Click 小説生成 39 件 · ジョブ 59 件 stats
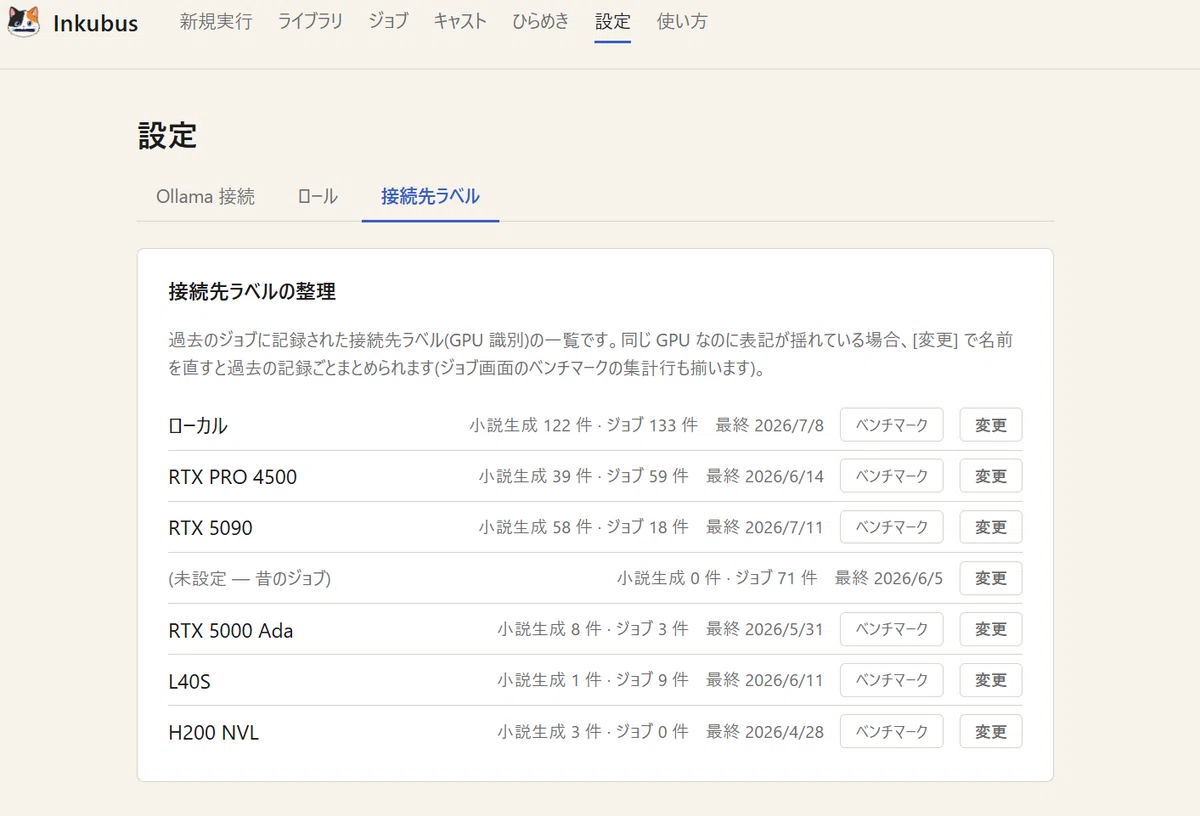The image size is (1200, 816). 584,476
